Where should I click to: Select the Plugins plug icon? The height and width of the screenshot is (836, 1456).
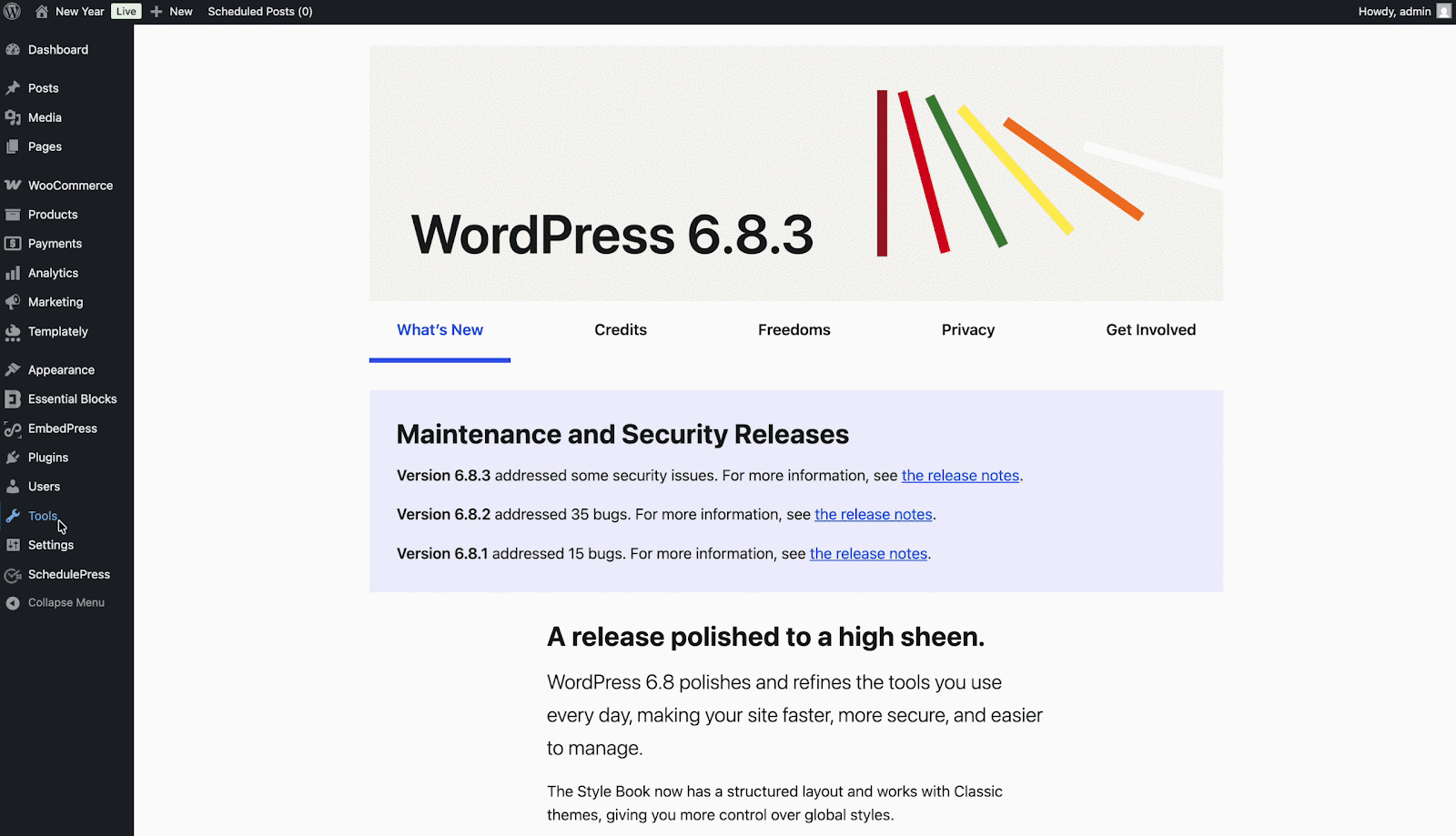pyautogui.click(x=14, y=457)
